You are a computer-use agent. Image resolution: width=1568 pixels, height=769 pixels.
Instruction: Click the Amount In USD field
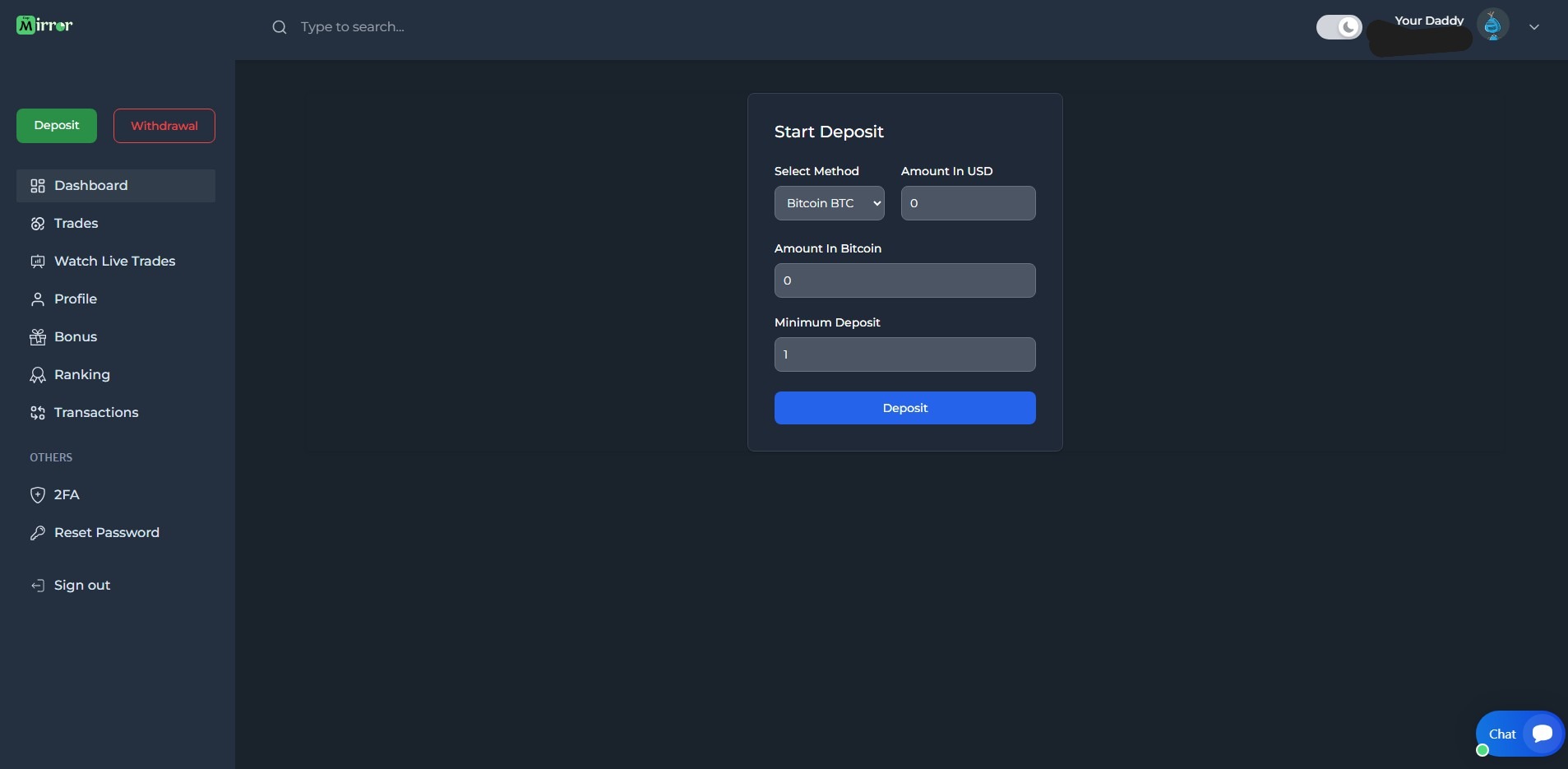pyautogui.click(x=968, y=203)
